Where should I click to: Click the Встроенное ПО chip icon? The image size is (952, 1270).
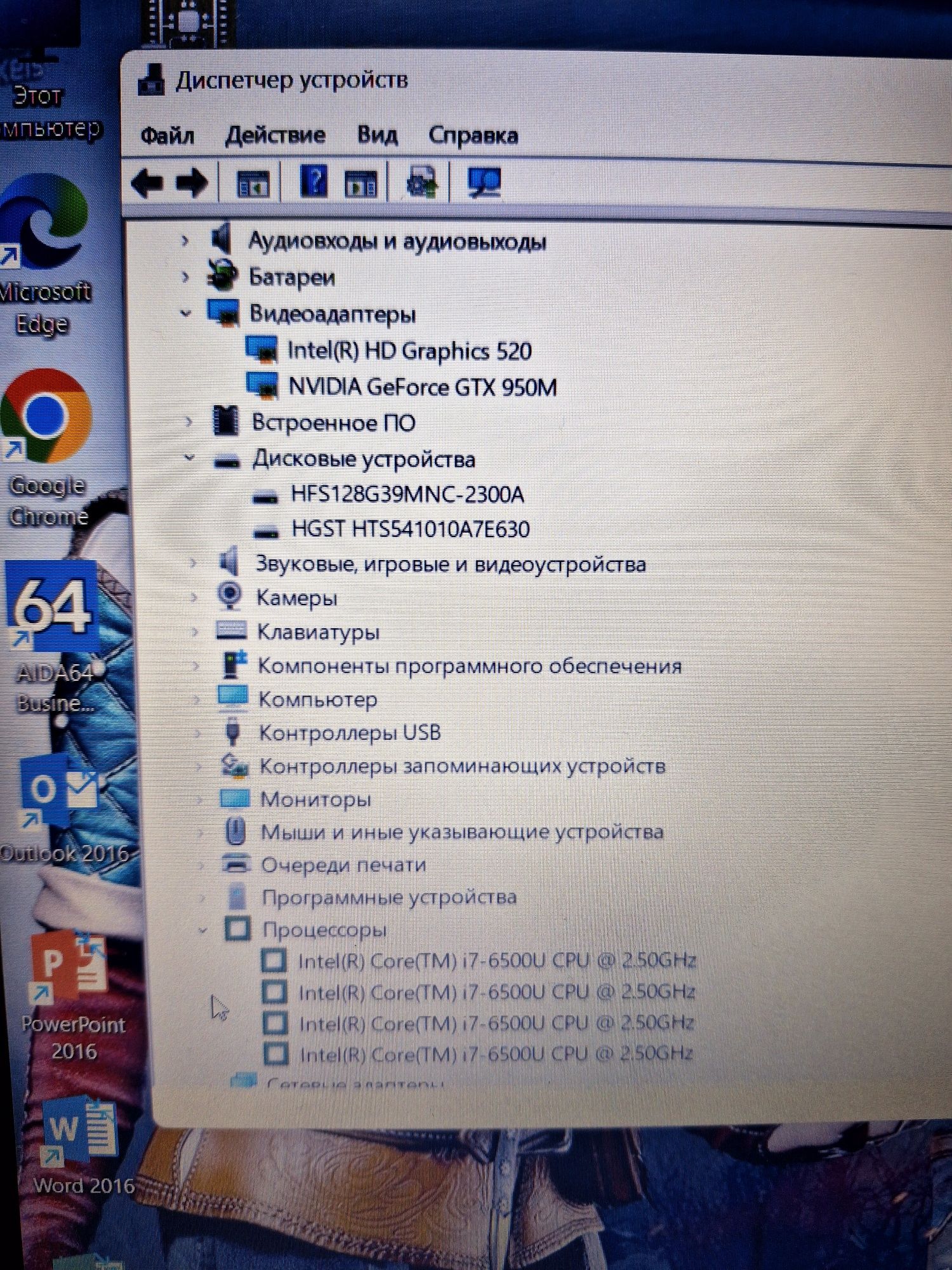[x=225, y=421]
